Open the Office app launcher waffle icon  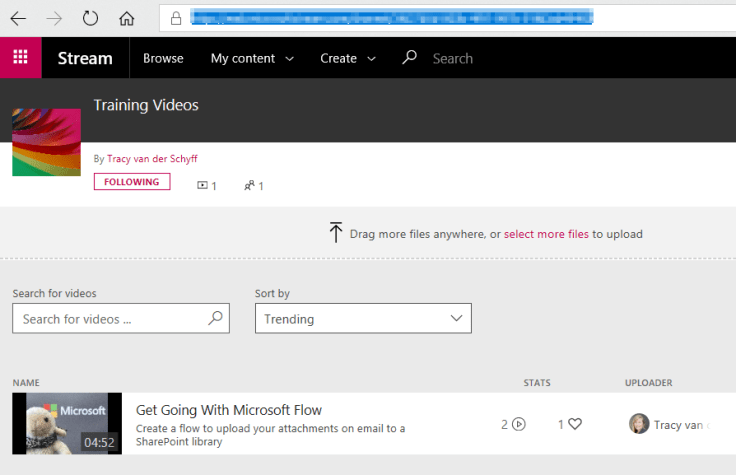(20, 58)
